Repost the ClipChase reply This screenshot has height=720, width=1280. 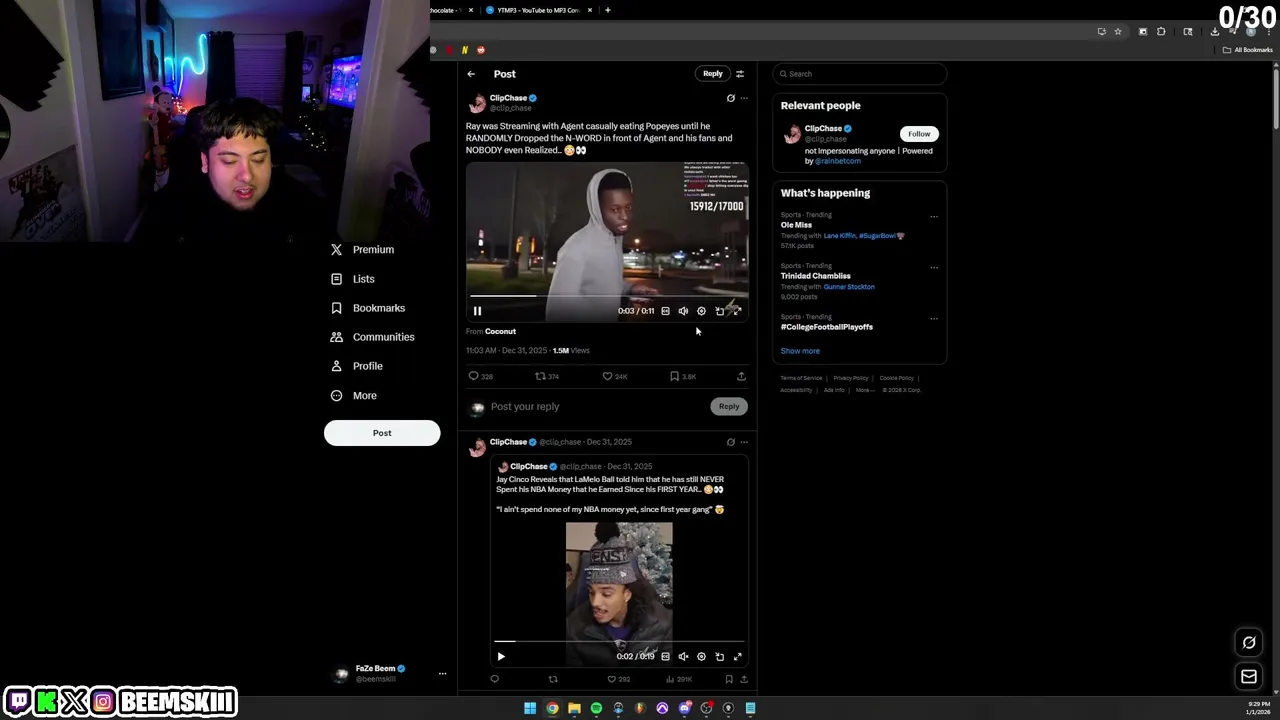[x=553, y=680]
